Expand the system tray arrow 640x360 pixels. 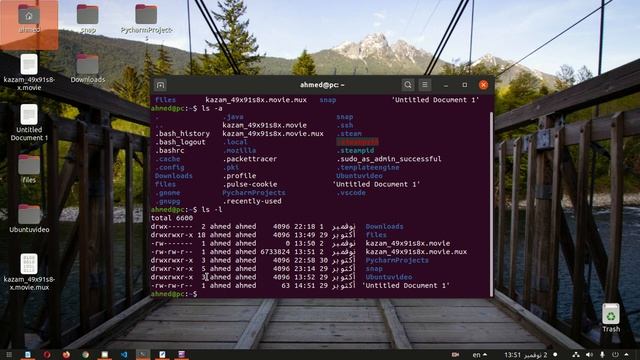coord(627,355)
